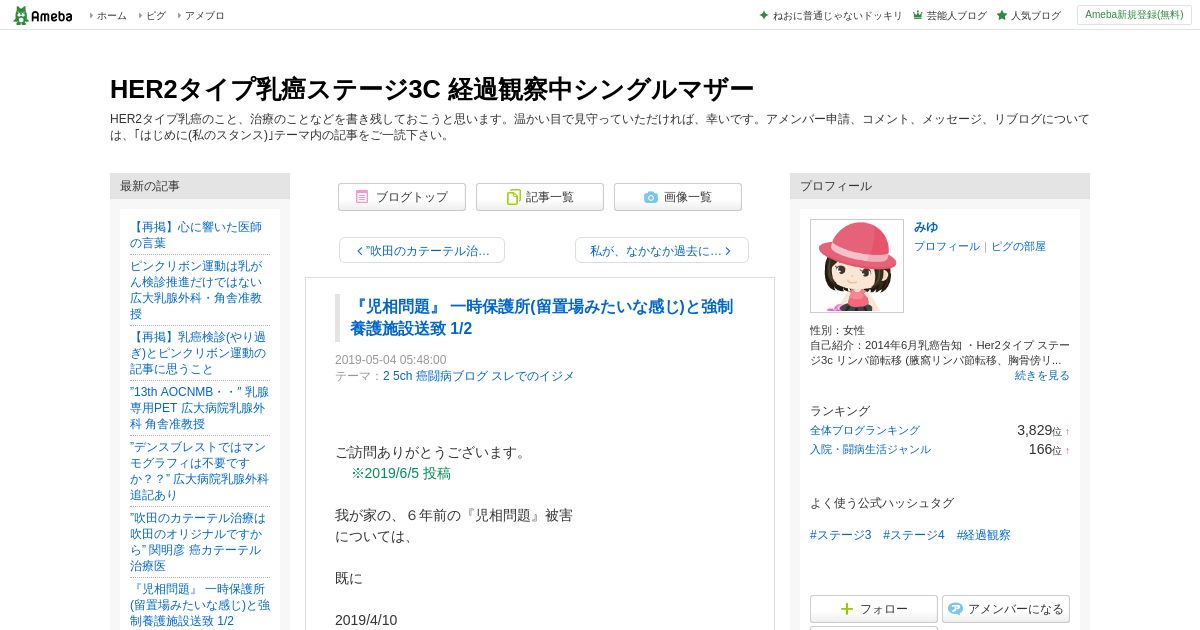Go to next article 私が、なかなか過去に…
Screen dimensions: 1200x630
662,250
